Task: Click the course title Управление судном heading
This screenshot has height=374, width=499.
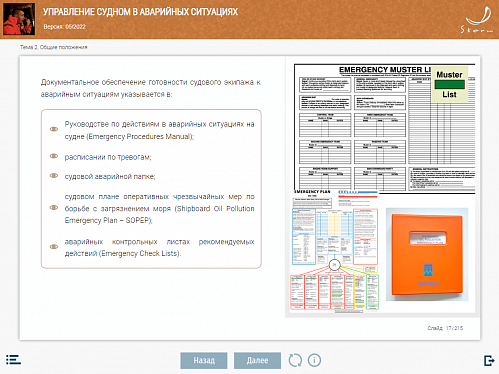Action: point(140,12)
